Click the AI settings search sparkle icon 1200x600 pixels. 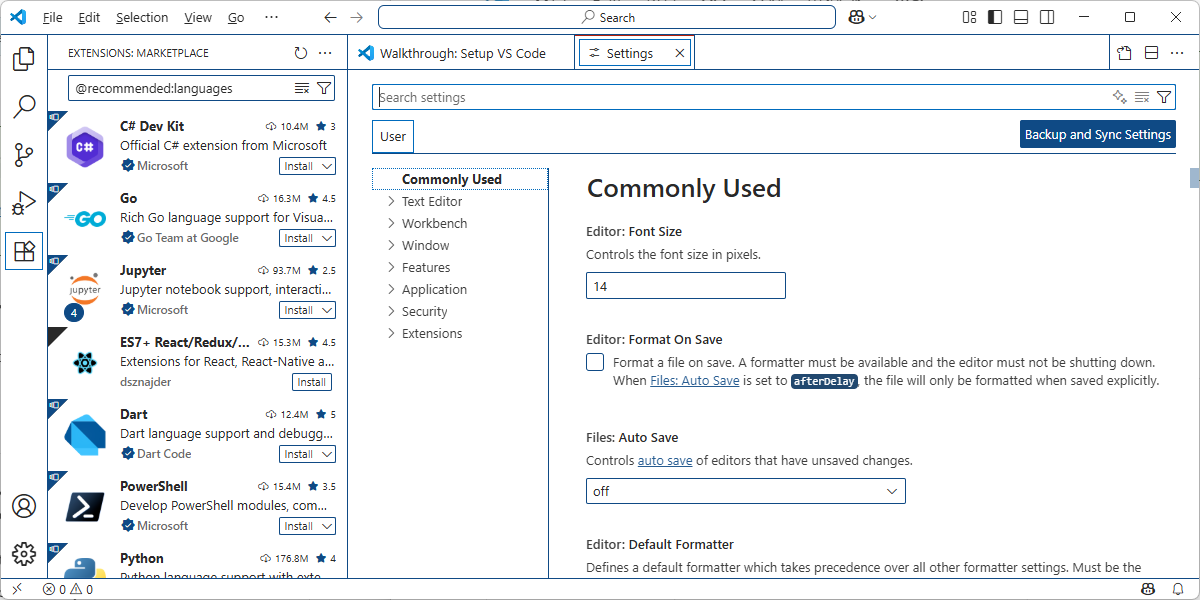tap(1120, 97)
